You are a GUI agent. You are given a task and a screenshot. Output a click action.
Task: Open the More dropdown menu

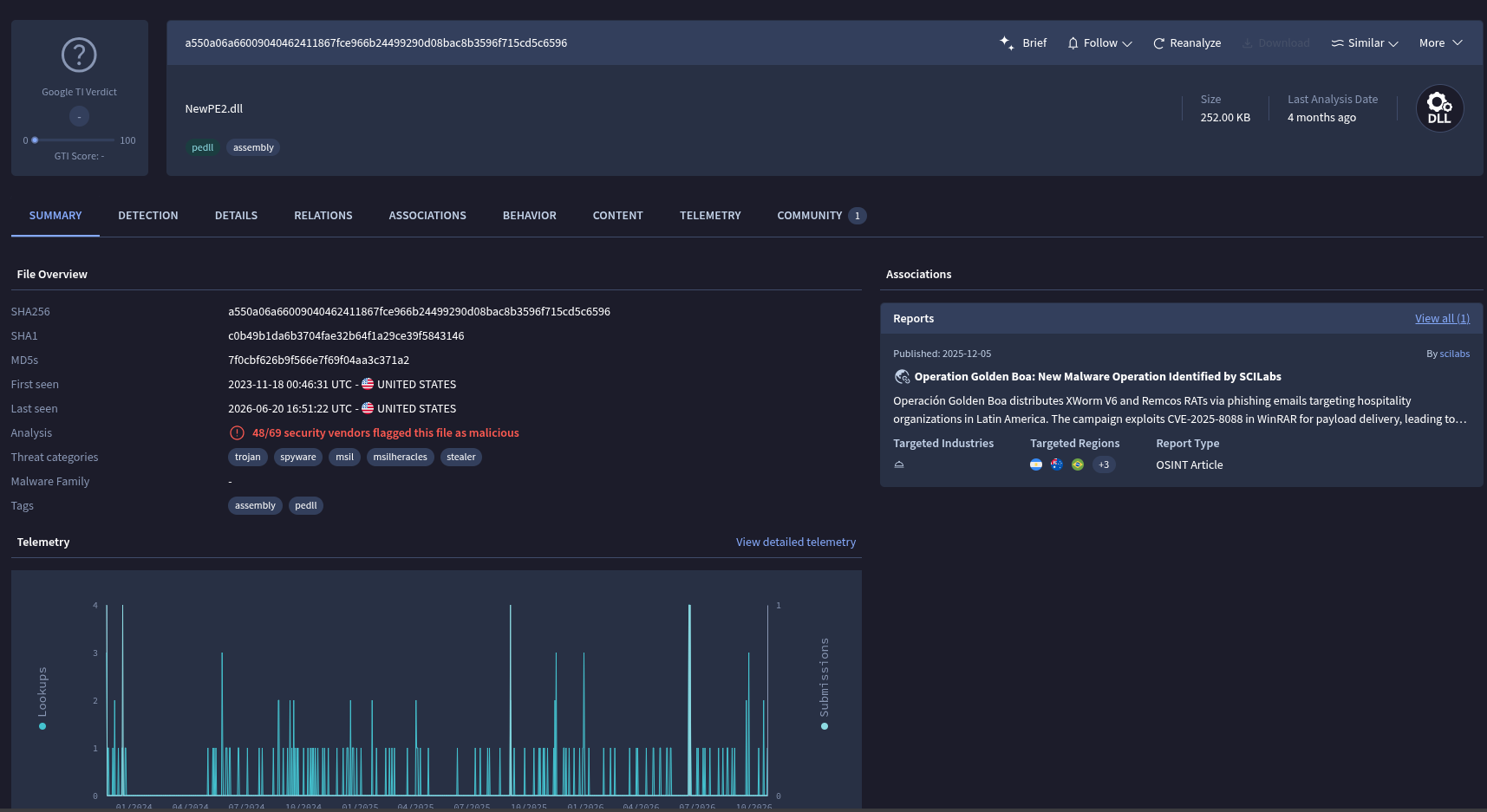pyautogui.click(x=1440, y=42)
